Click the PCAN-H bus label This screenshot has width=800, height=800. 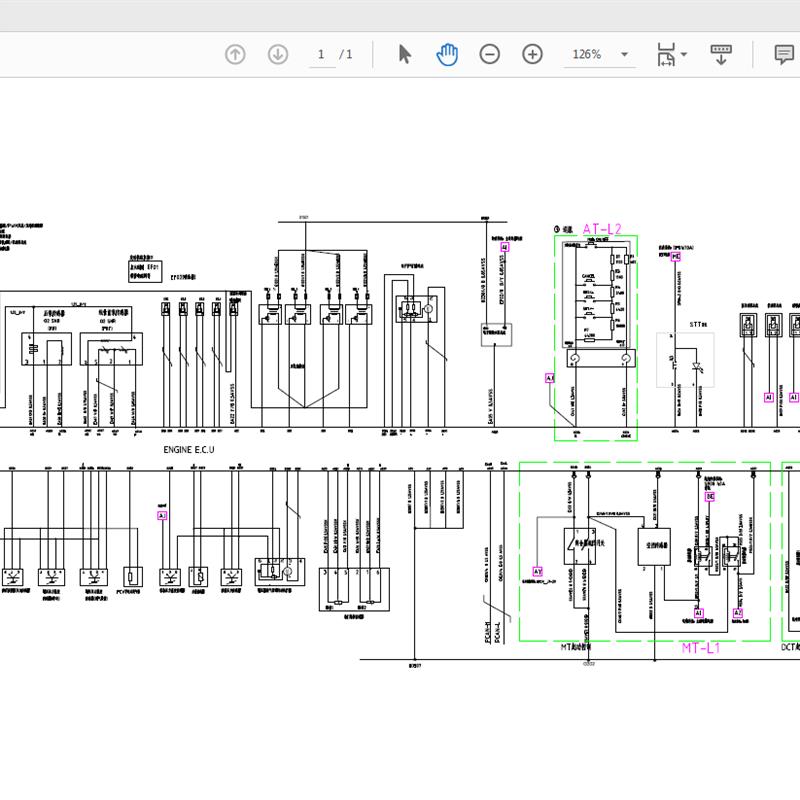pos(487,632)
